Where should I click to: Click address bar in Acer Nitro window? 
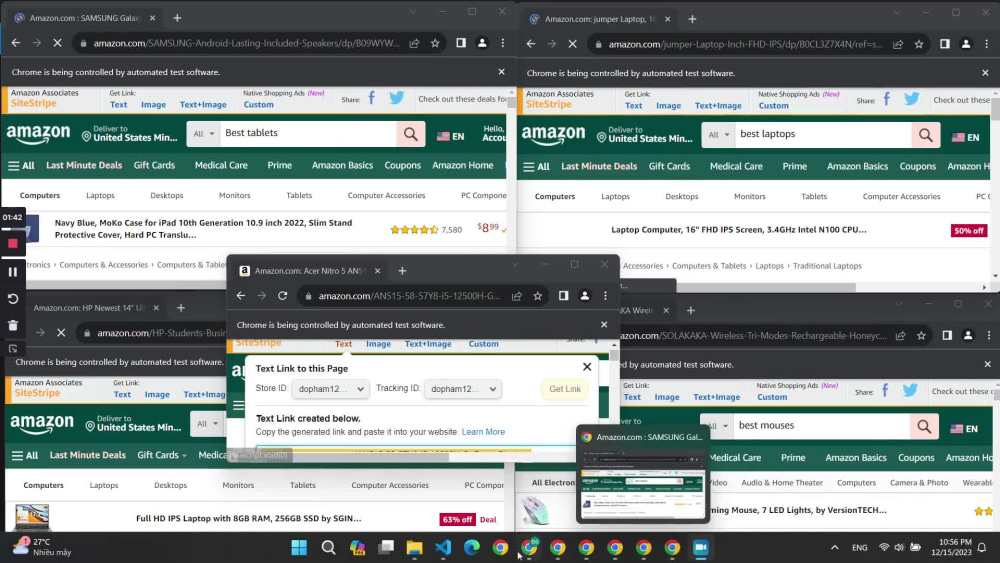click(x=409, y=296)
